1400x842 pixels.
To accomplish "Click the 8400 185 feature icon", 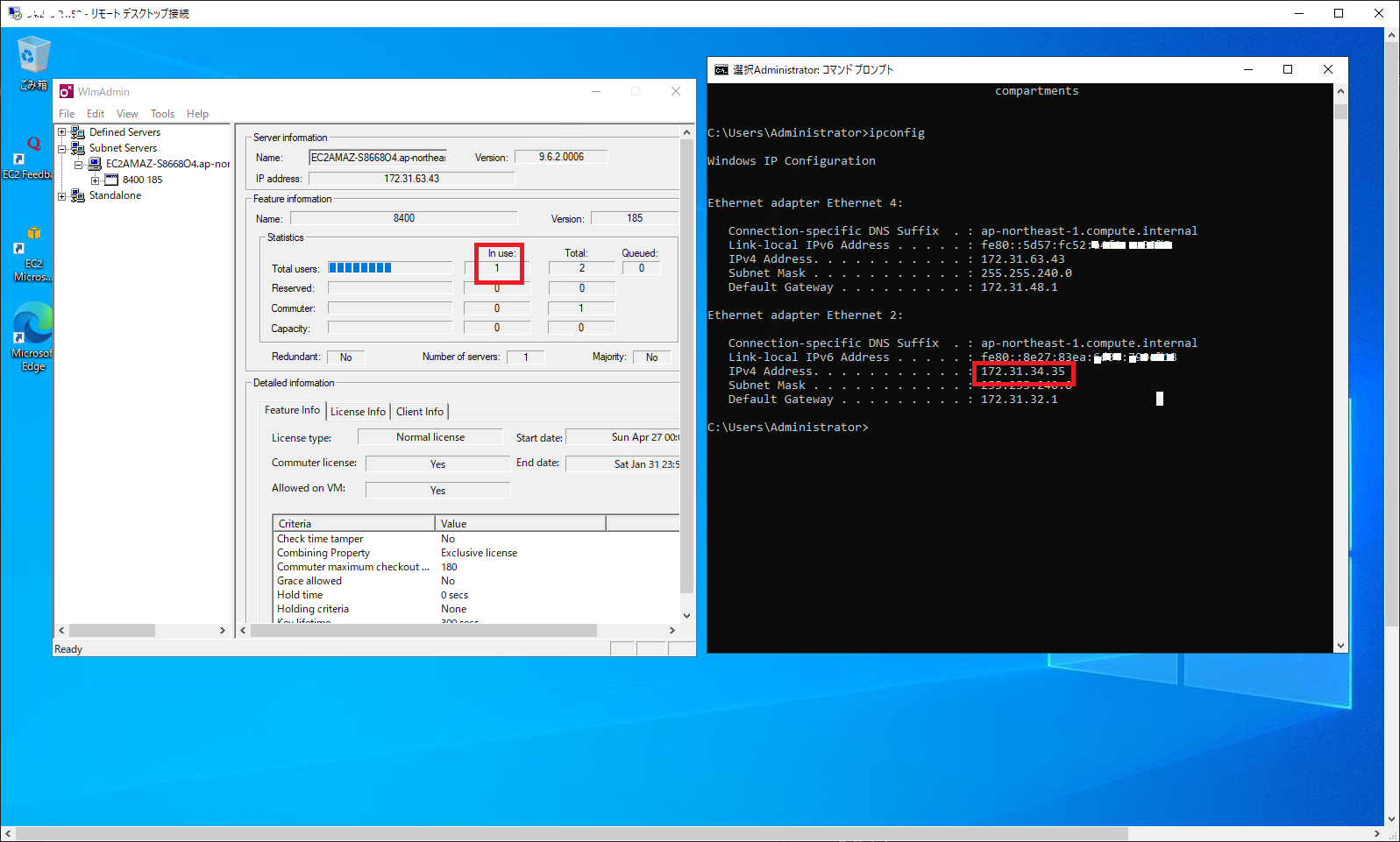I will (x=111, y=180).
